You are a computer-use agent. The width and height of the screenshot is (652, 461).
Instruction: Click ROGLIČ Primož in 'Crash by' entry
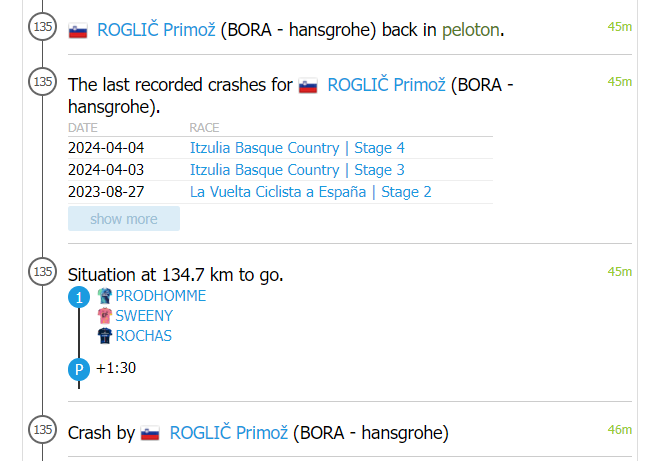[x=229, y=433]
